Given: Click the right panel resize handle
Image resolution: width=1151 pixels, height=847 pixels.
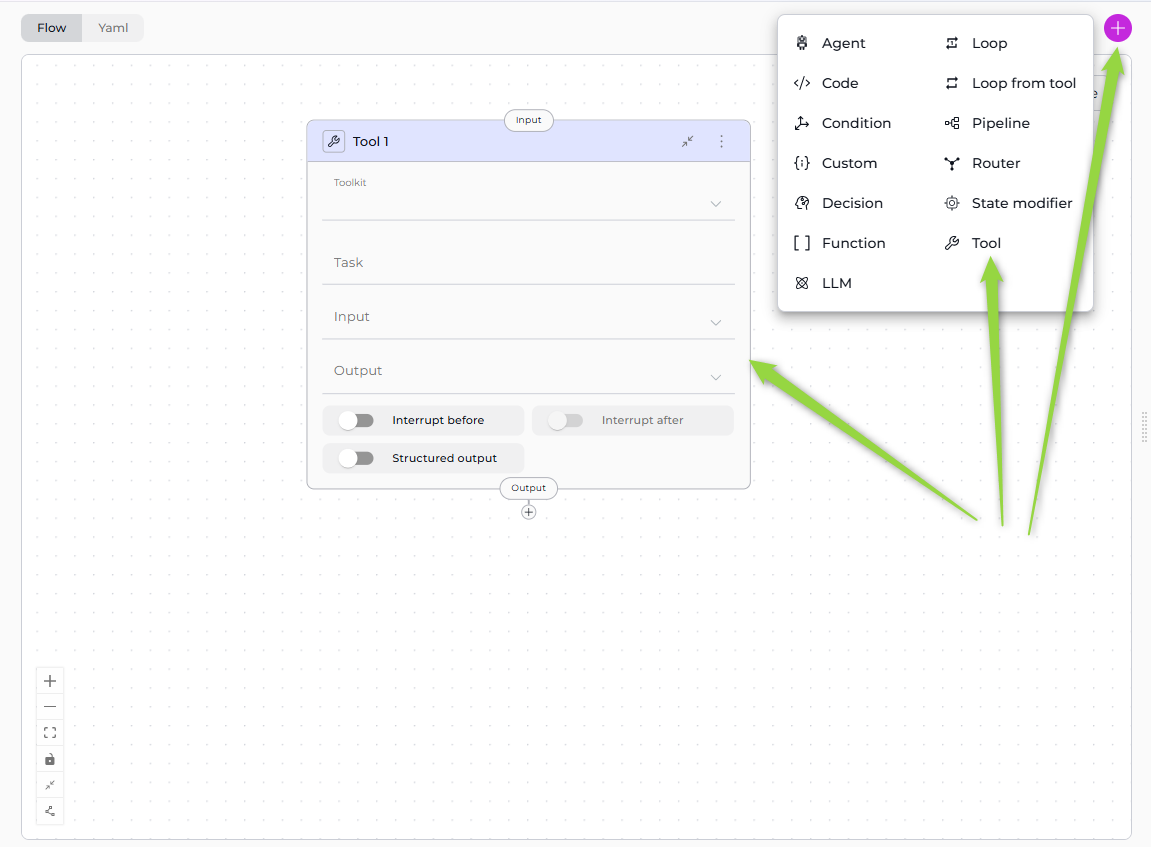Looking at the screenshot, I should coord(1144,426).
